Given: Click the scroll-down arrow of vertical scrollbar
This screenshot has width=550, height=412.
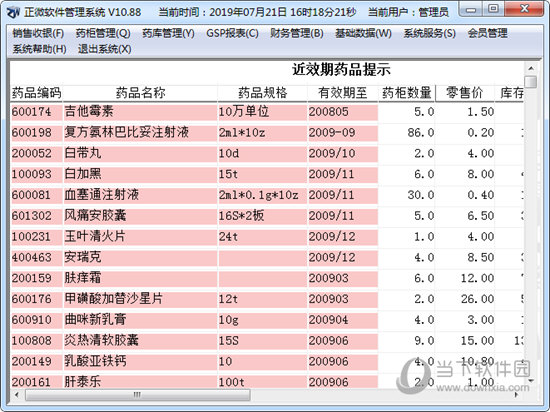Looking at the screenshot, I should 531,381.
